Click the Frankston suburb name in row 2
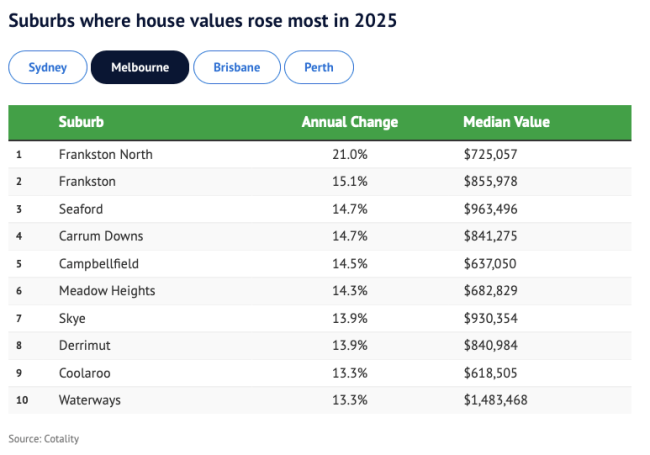 [87, 182]
